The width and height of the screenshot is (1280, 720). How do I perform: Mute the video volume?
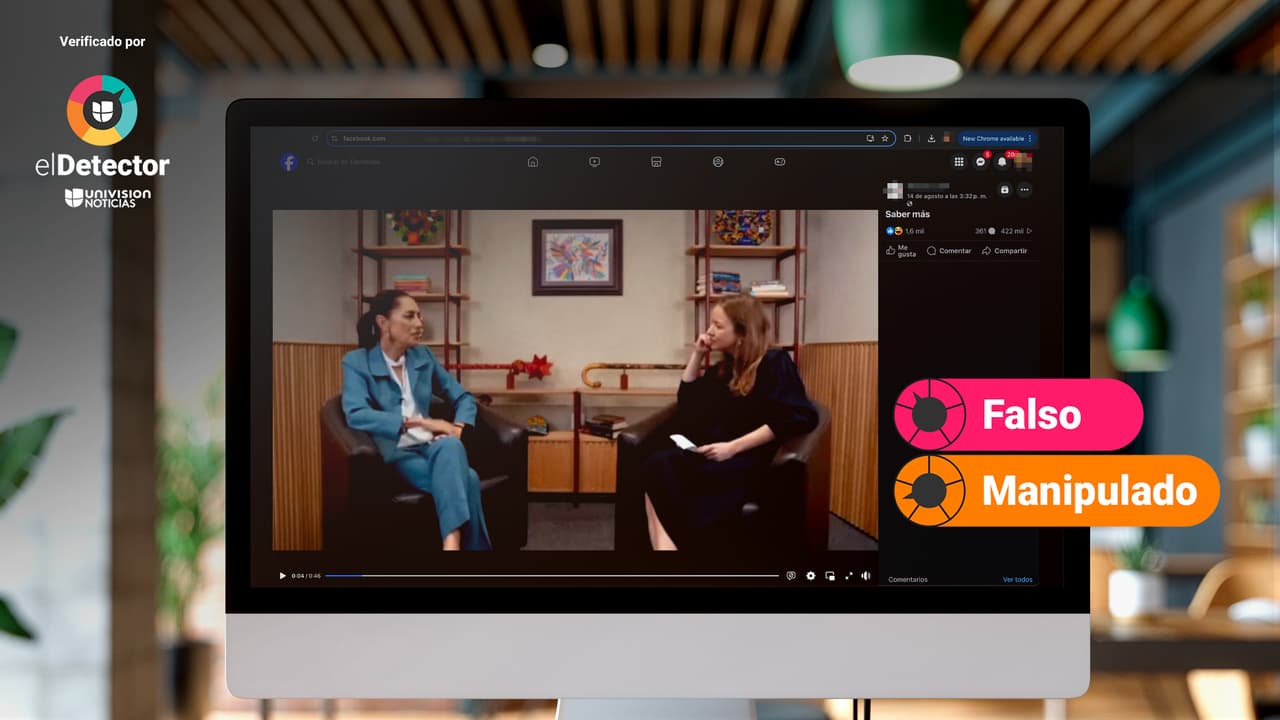pyautogui.click(x=866, y=576)
